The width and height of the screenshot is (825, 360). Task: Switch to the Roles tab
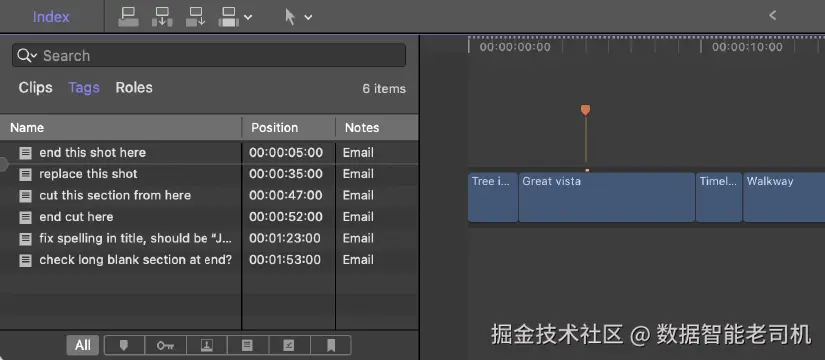134,87
